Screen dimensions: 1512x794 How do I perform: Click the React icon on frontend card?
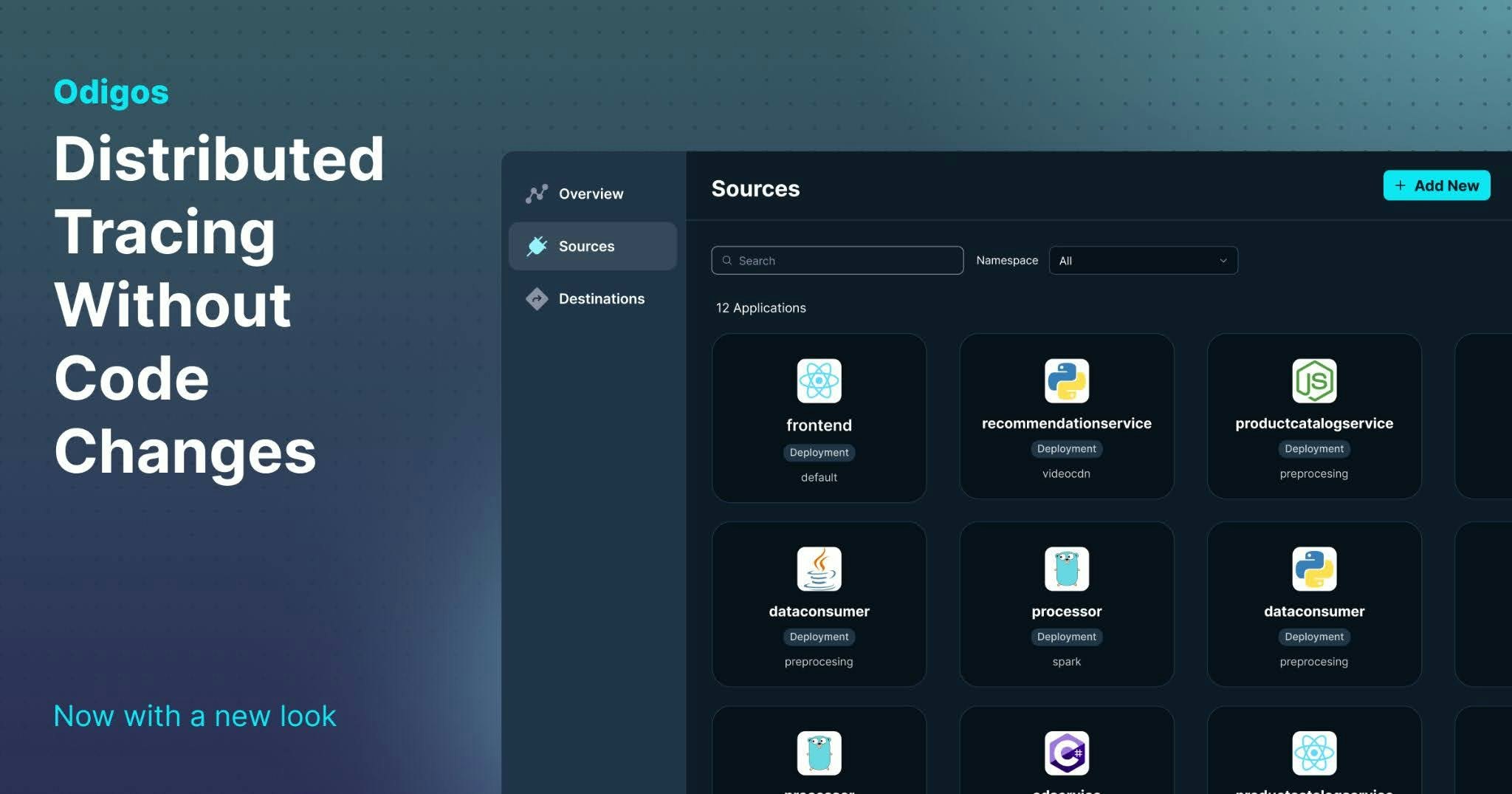pos(819,381)
